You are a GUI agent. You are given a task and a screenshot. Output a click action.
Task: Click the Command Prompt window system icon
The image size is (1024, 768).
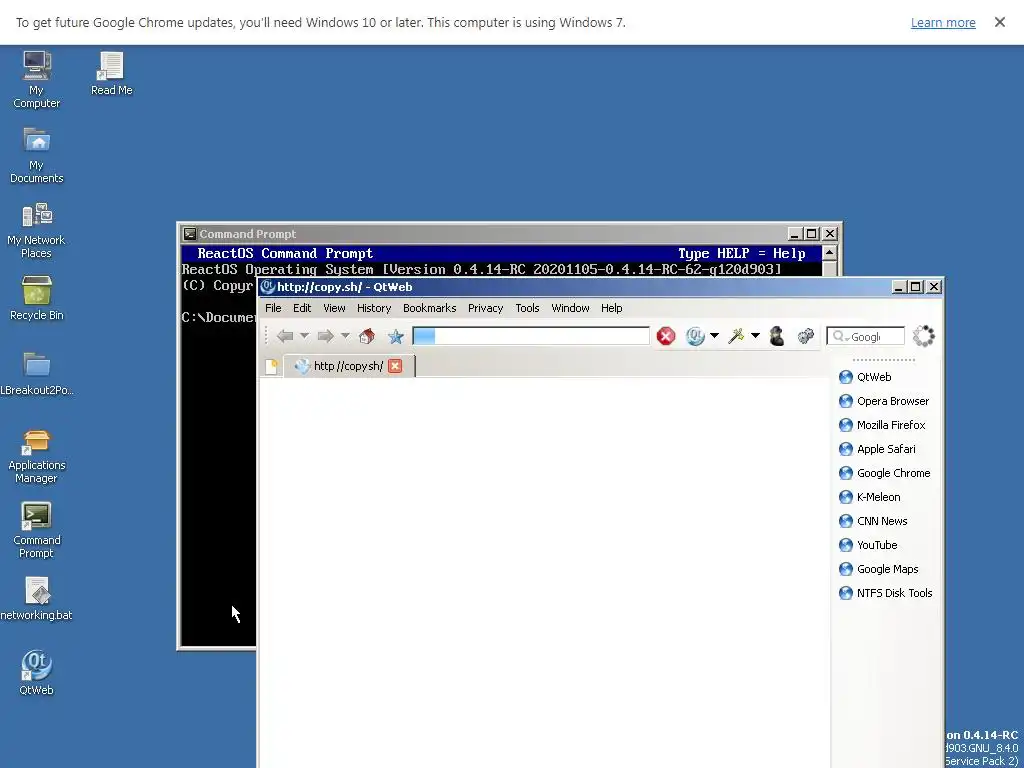[x=189, y=234]
